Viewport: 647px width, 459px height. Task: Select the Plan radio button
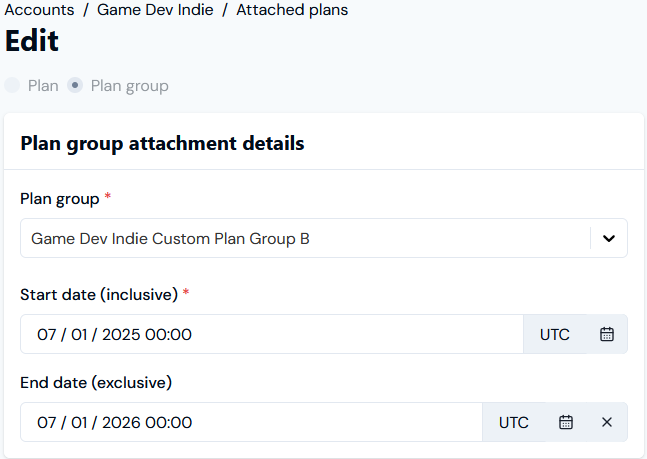(x=12, y=85)
